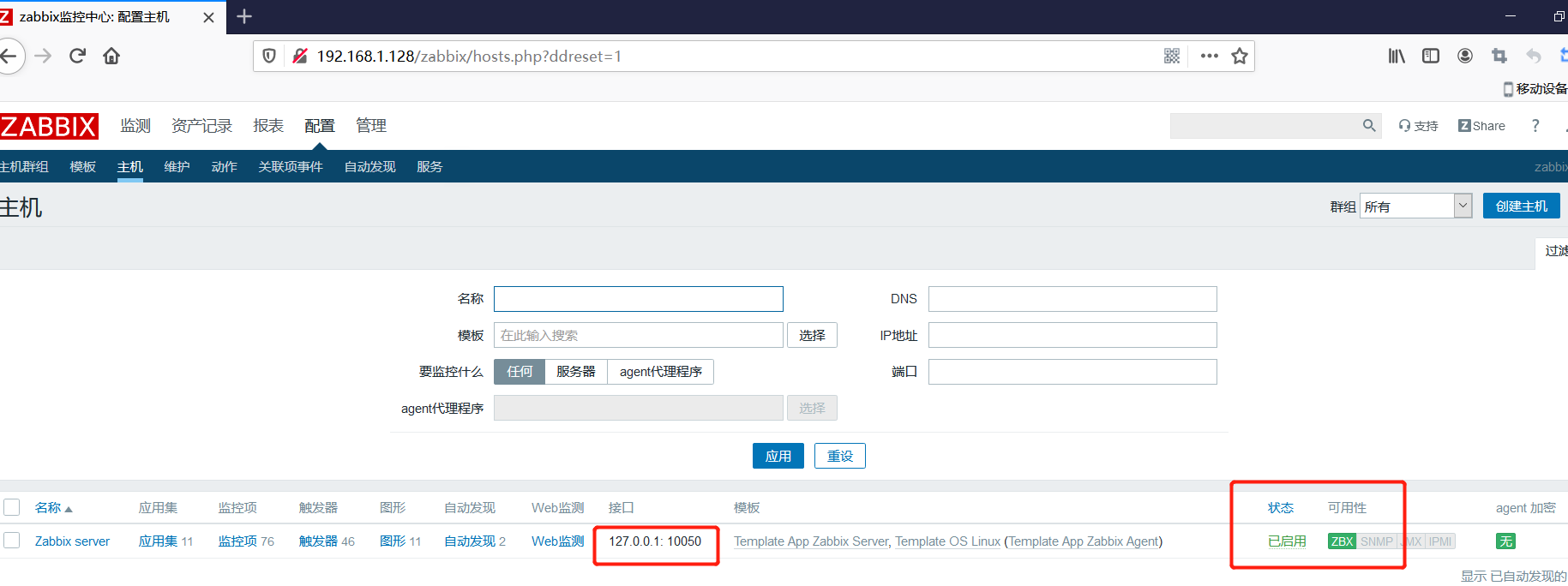
Task: Open the 群组 group dropdown
Action: point(1415,206)
